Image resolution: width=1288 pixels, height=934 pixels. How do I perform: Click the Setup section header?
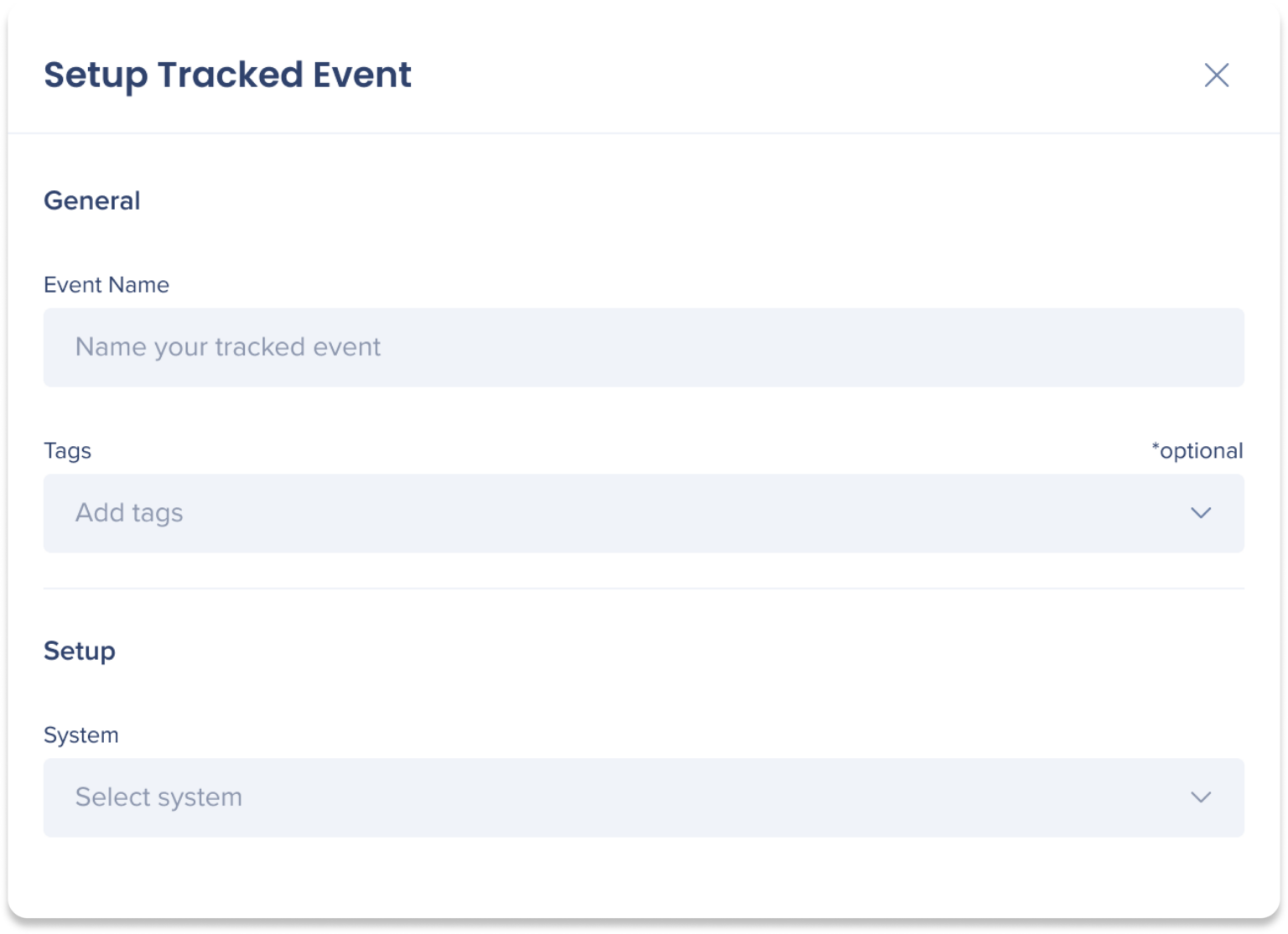coord(80,651)
